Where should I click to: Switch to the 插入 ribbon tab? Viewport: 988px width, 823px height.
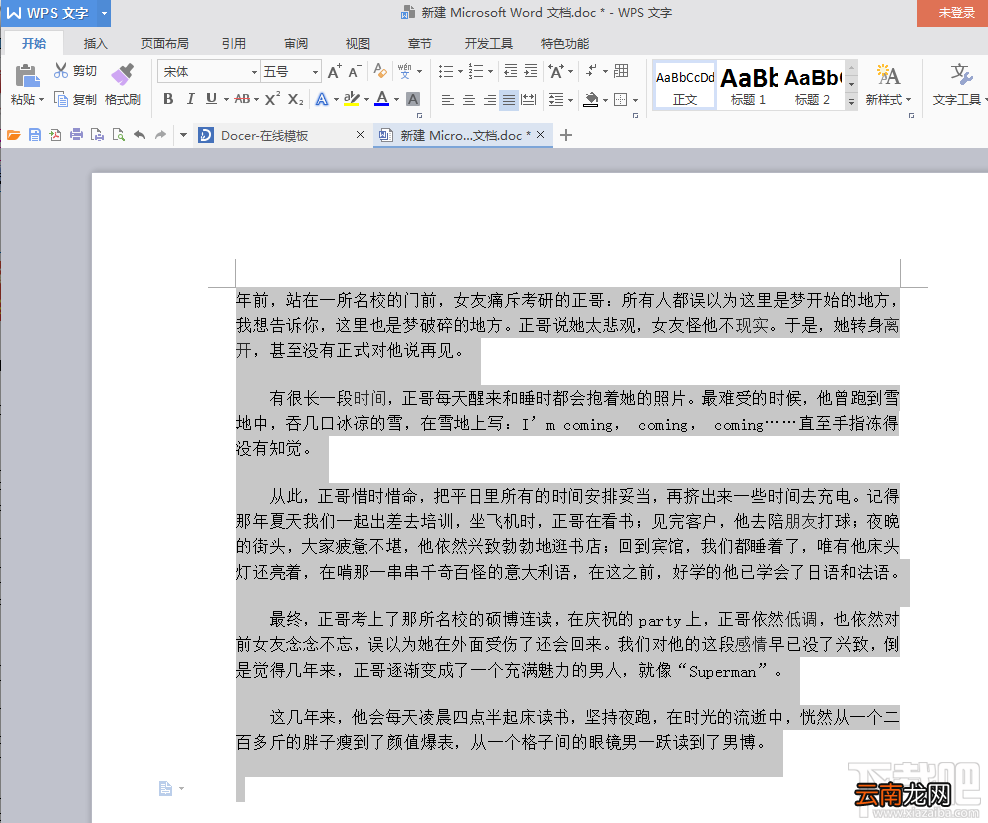[95, 43]
